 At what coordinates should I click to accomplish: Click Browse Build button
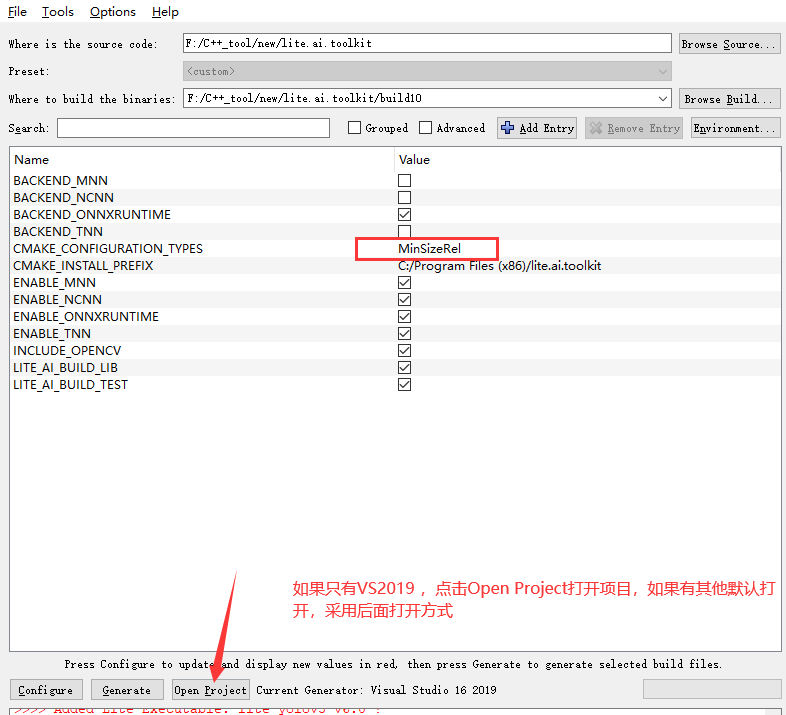pyautogui.click(x=729, y=99)
